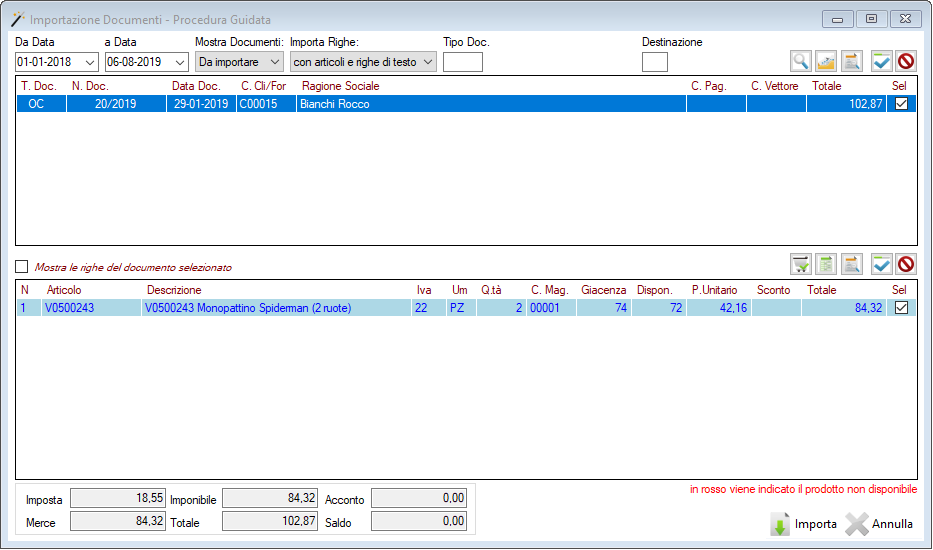
Task: Open the 'Da Data' date dropdown
Action: tap(91, 62)
